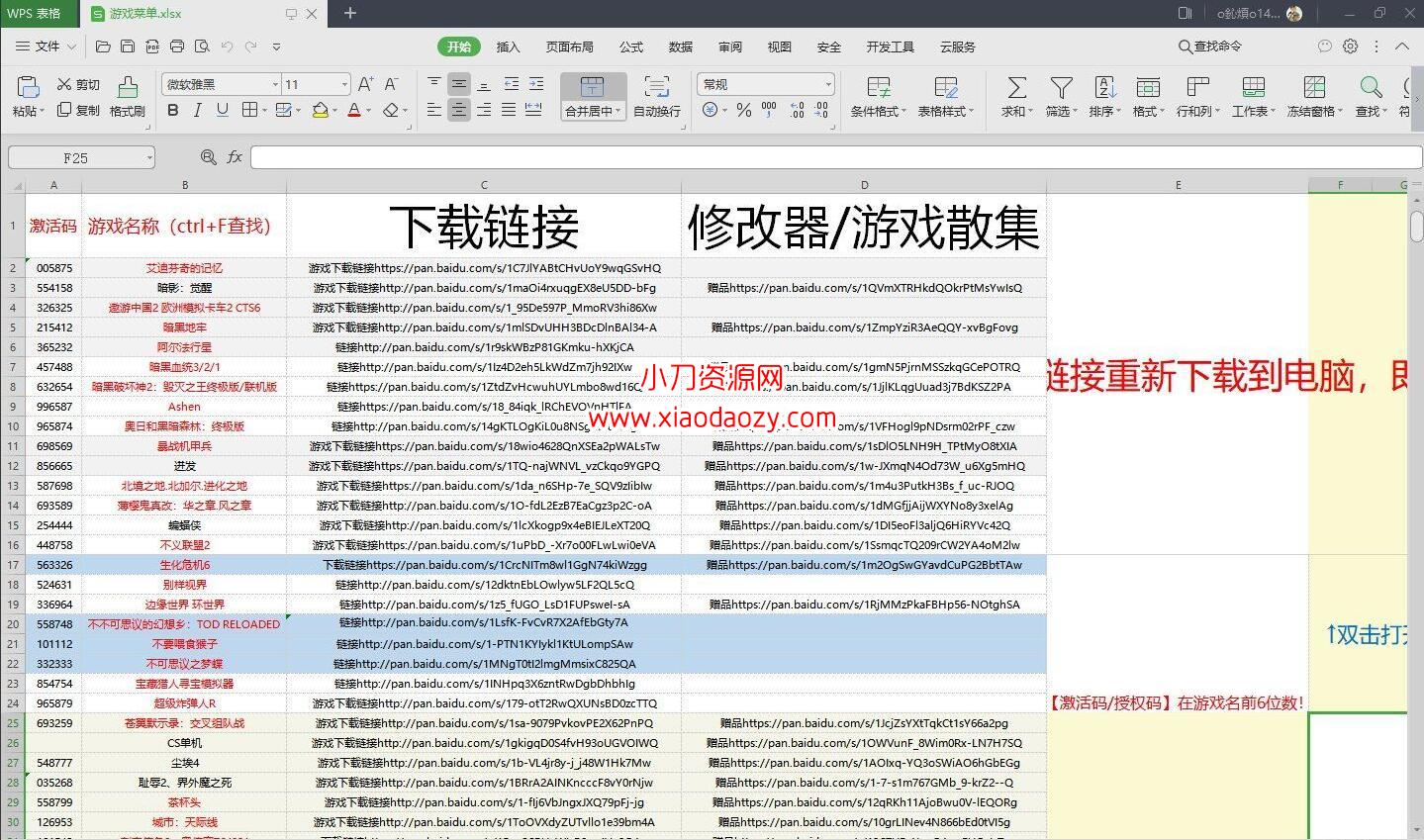Open number format dropdown 常规
The height and width of the screenshot is (840, 1424).
coord(828,84)
